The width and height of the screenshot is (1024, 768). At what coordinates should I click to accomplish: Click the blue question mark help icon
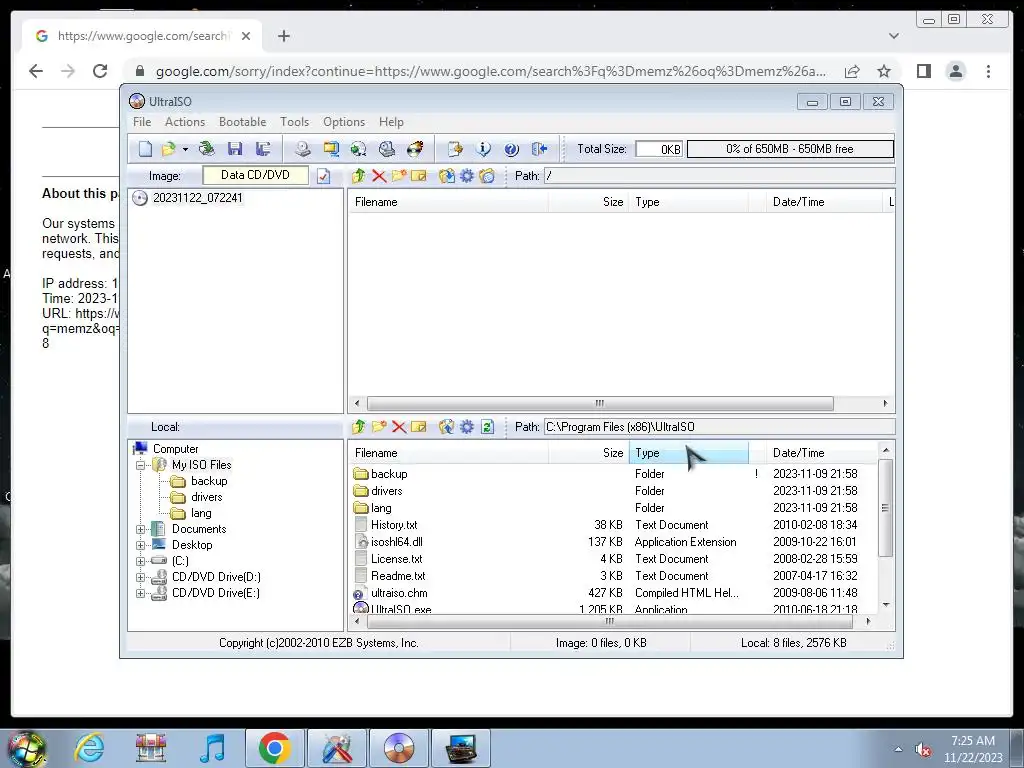point(511,149)
